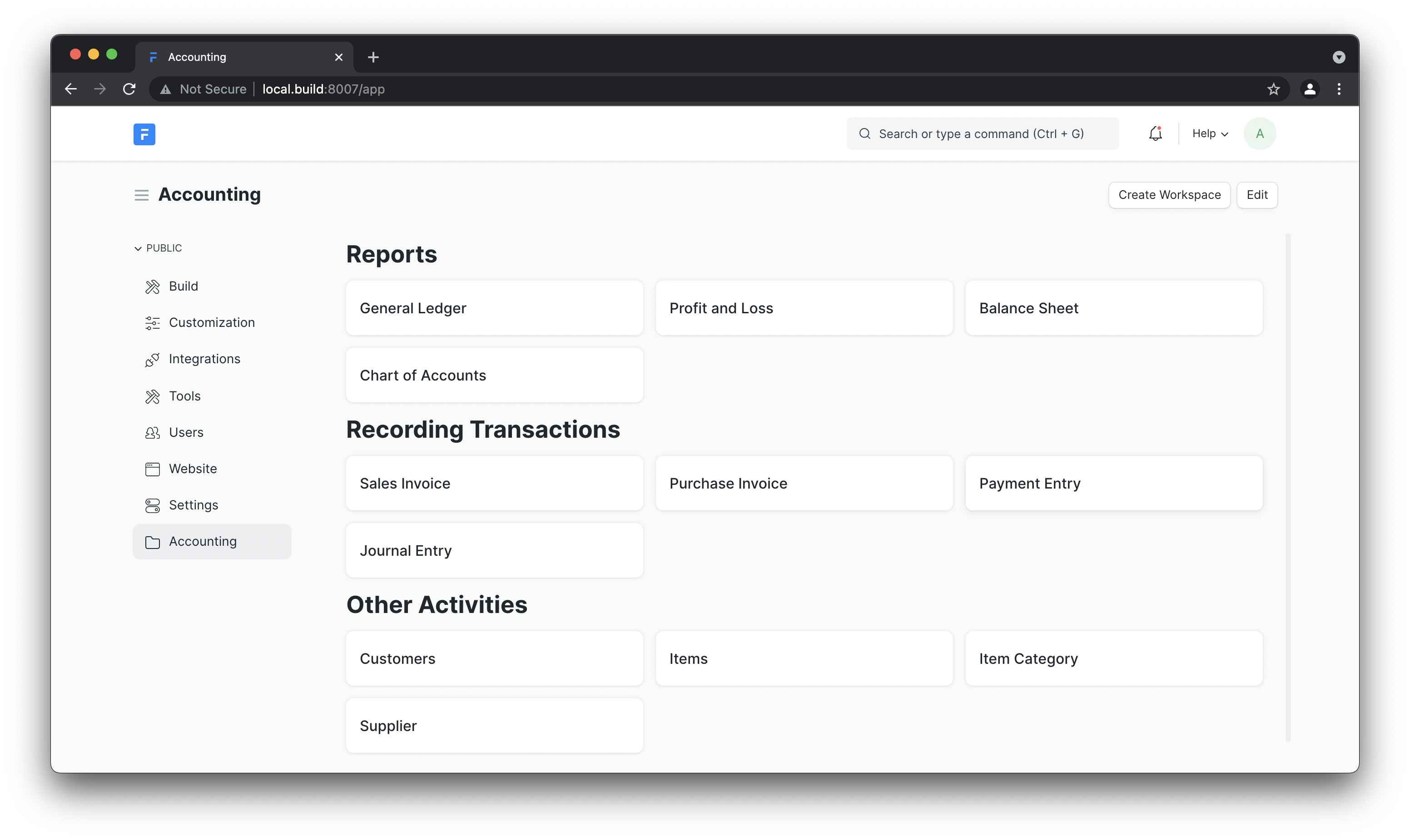Click the Users icon in sidebar
Screen dimensions: 1410x840
[152, 433]
